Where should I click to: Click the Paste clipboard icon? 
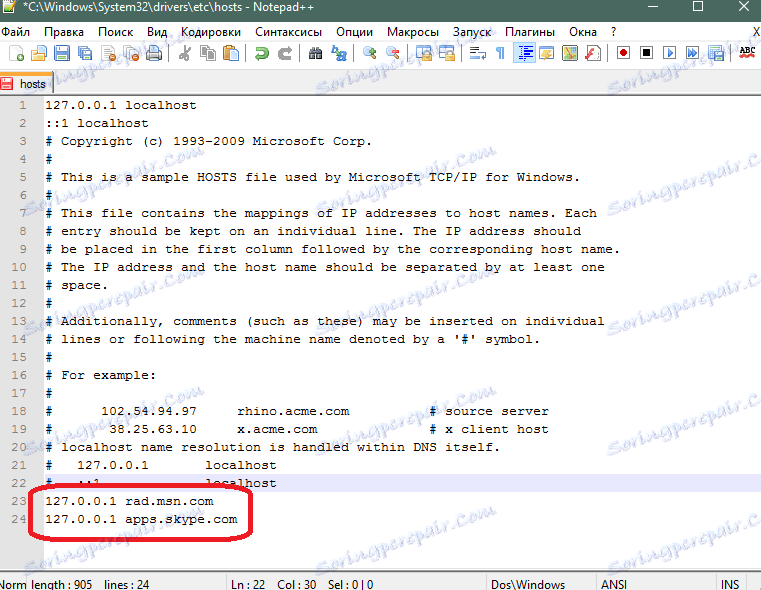231,53
